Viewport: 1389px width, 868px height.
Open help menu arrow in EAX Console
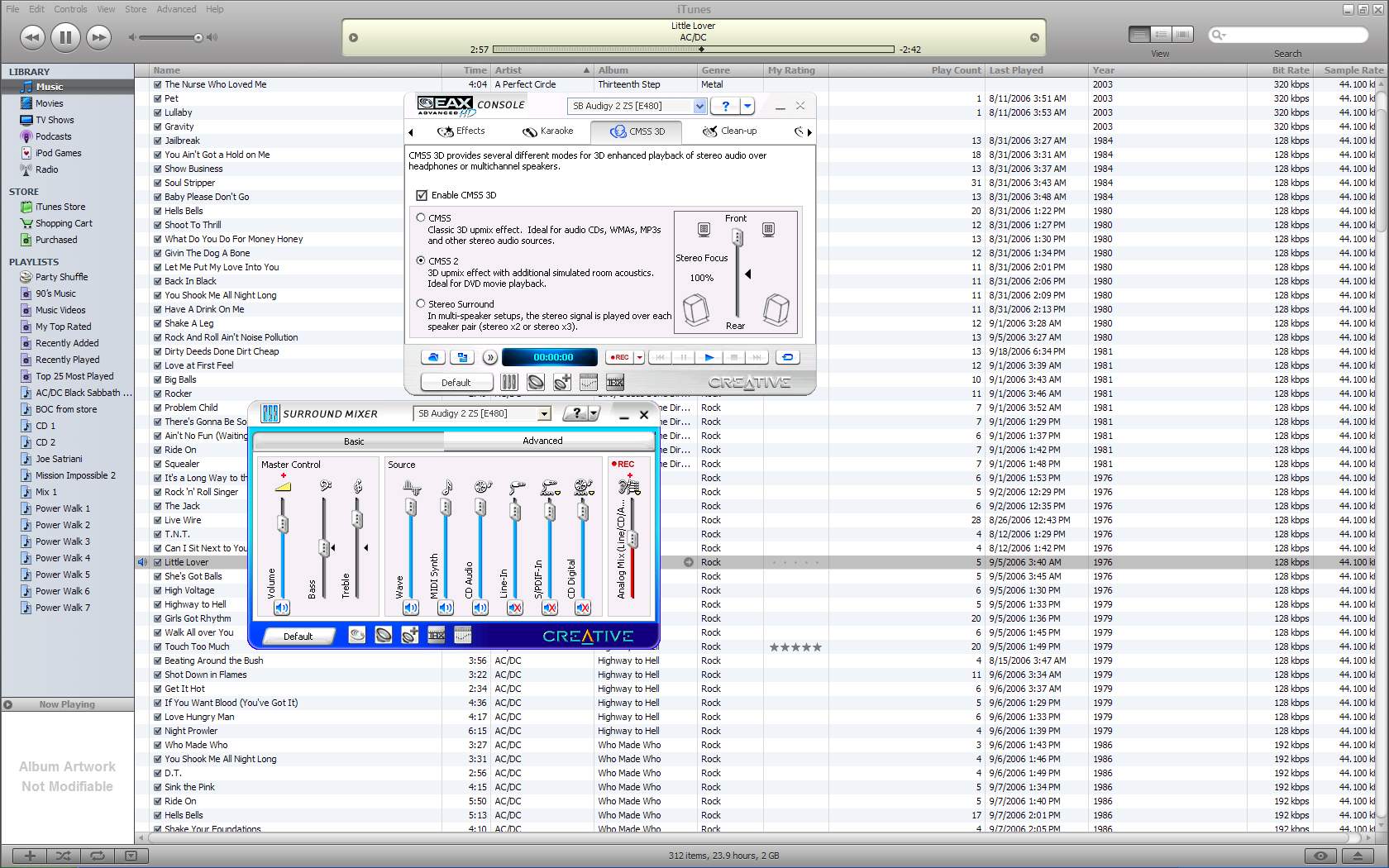point(747,106)
